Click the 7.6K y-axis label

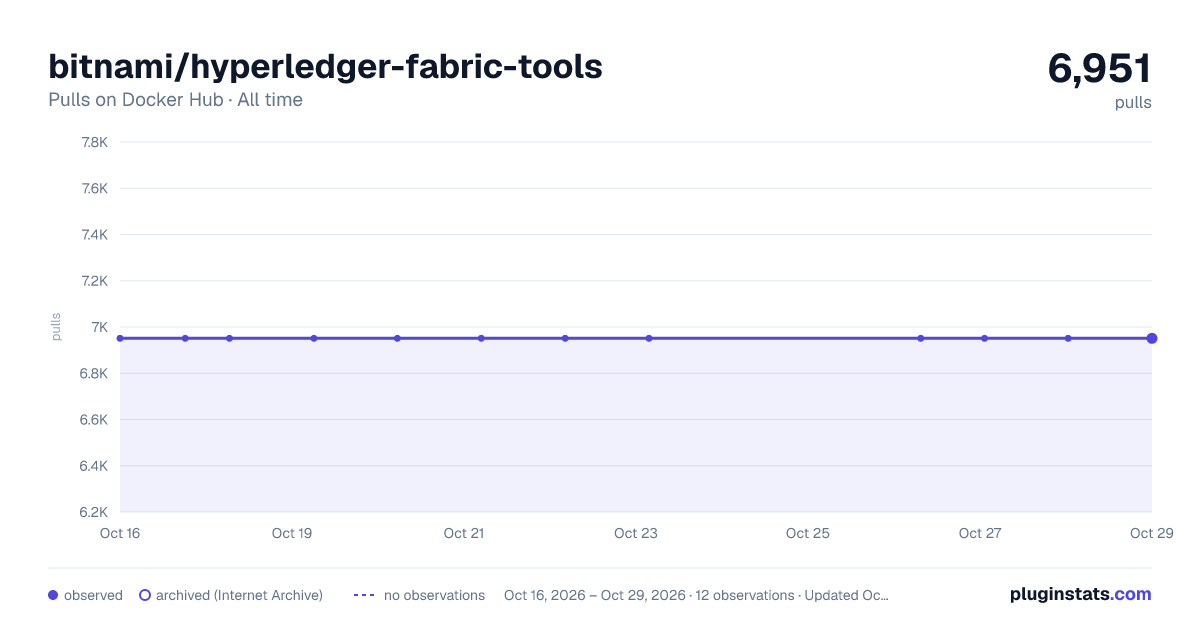[x=94, y=188]
